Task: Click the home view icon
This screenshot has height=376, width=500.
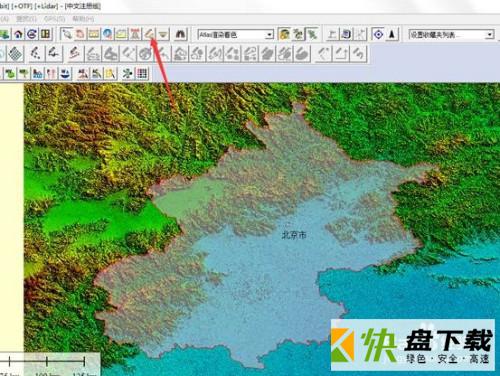Action: point(18,34)
